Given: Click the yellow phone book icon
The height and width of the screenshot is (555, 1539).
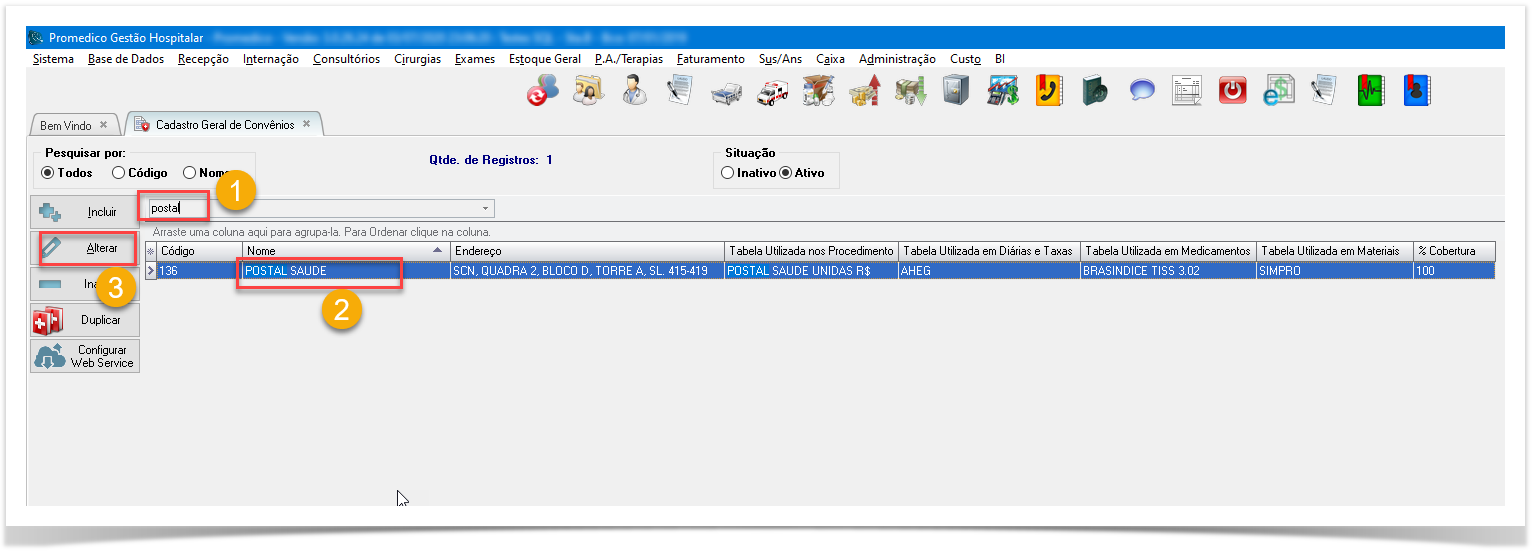Looking at the screenshot, I should [1048, 91].
